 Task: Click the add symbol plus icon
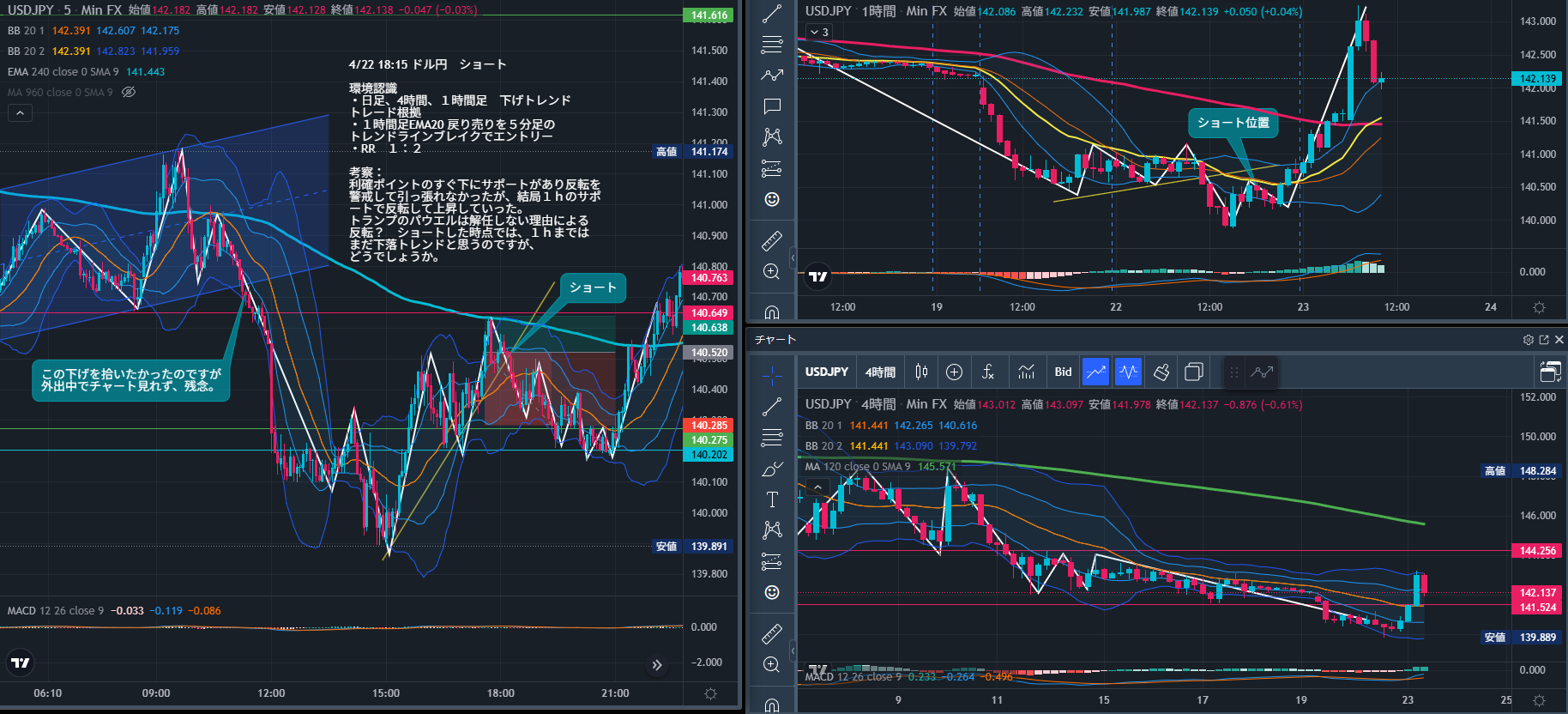pyautogui.click(x=954, y=372)
